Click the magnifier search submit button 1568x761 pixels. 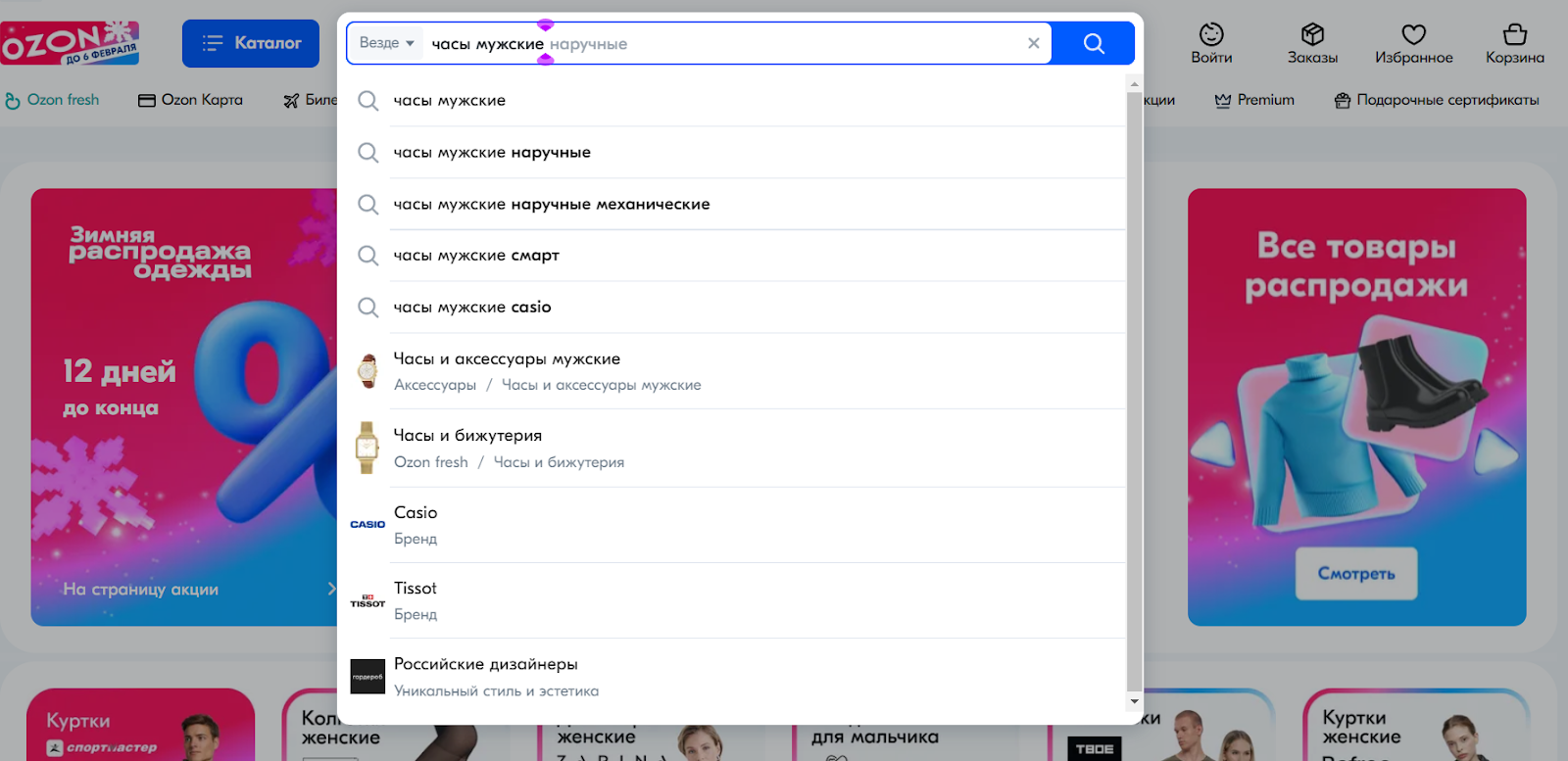tap(1093, 43)
